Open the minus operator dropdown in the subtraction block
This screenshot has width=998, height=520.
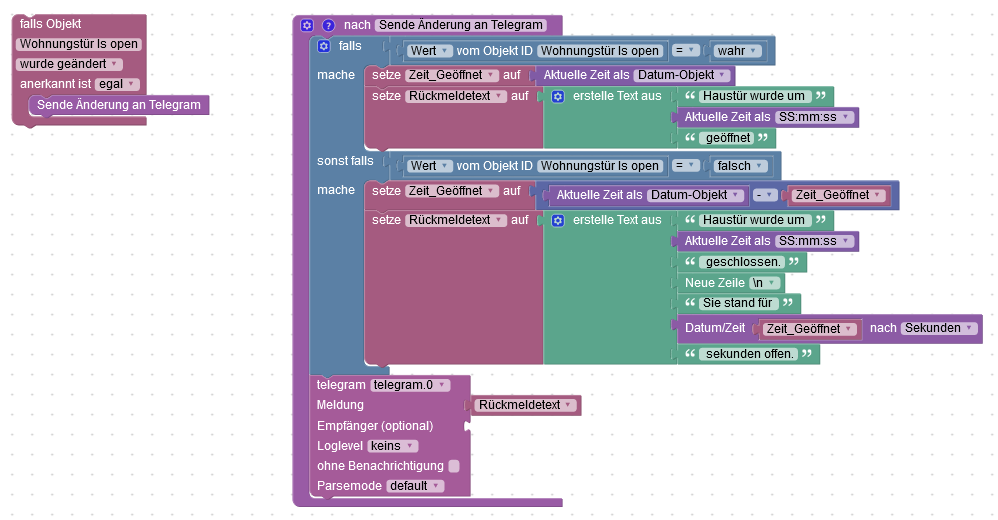(x=766, y=195)
